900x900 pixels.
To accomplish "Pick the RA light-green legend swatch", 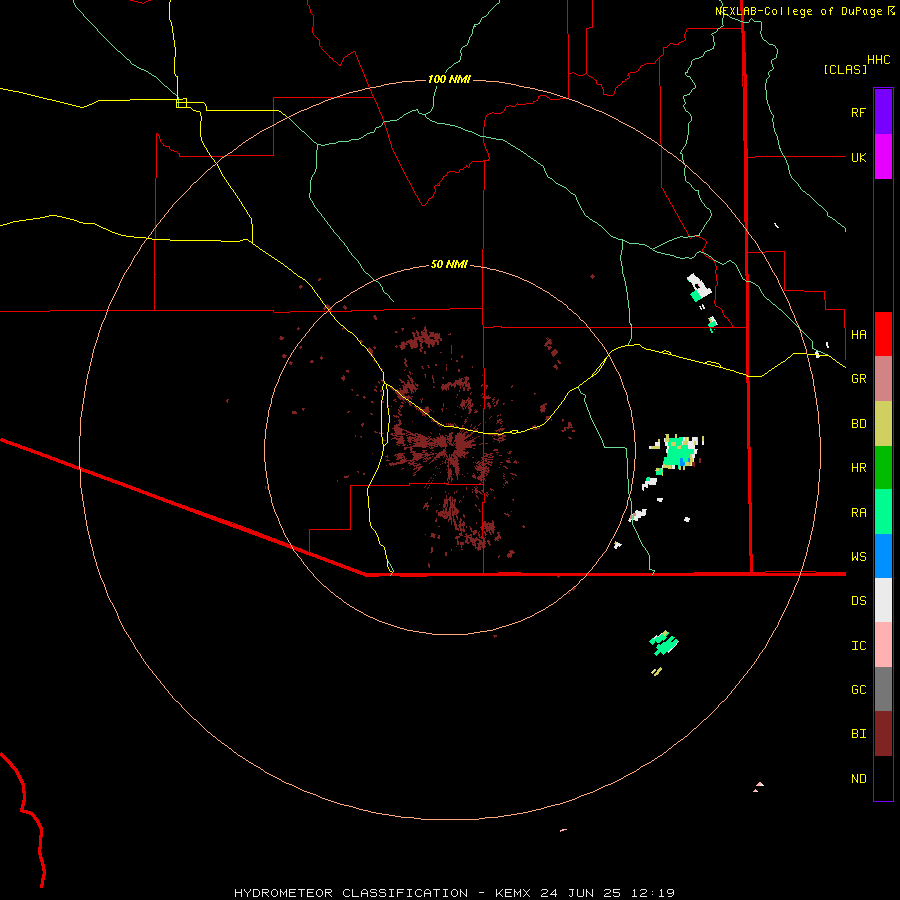I will [883, 512].
